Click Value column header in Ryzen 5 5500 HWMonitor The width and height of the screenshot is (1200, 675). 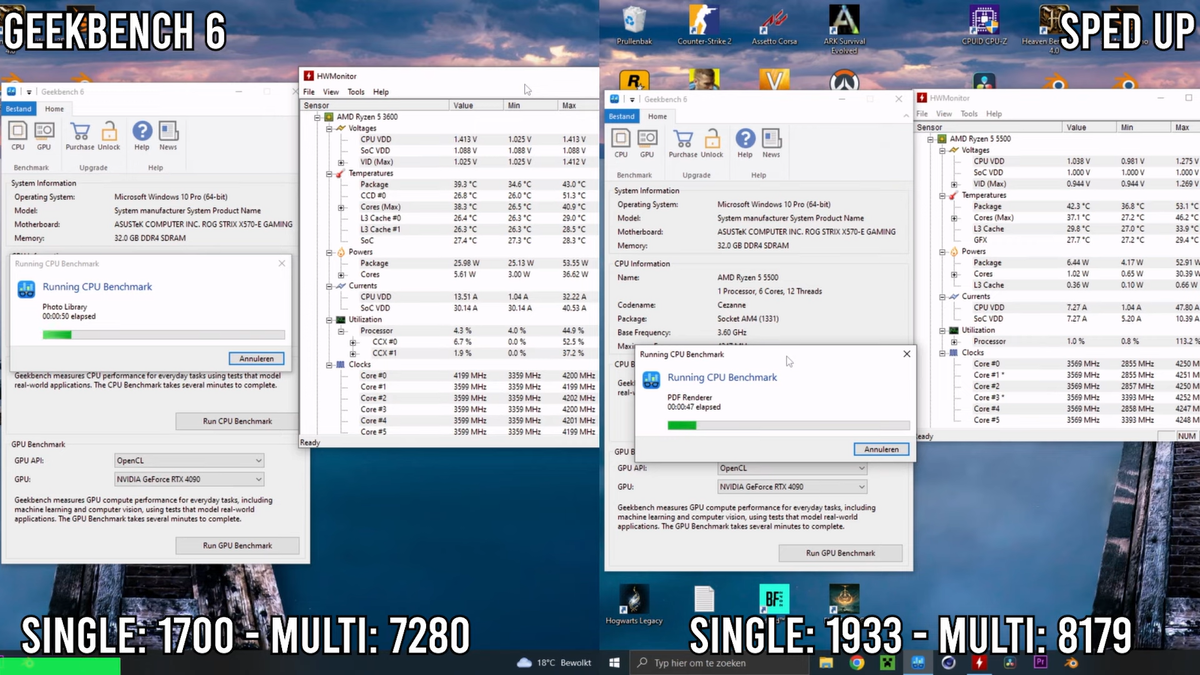pos(1089,127)
